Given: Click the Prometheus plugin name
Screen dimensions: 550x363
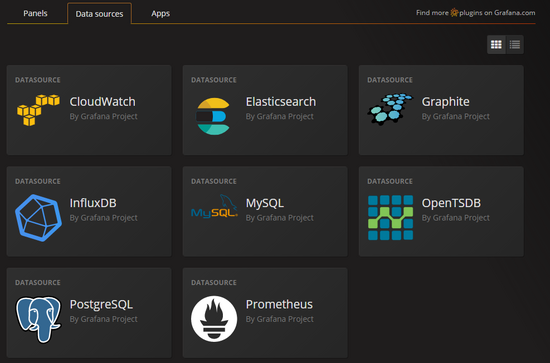Looking at the screenshot, I should click(x=279, y=304).
